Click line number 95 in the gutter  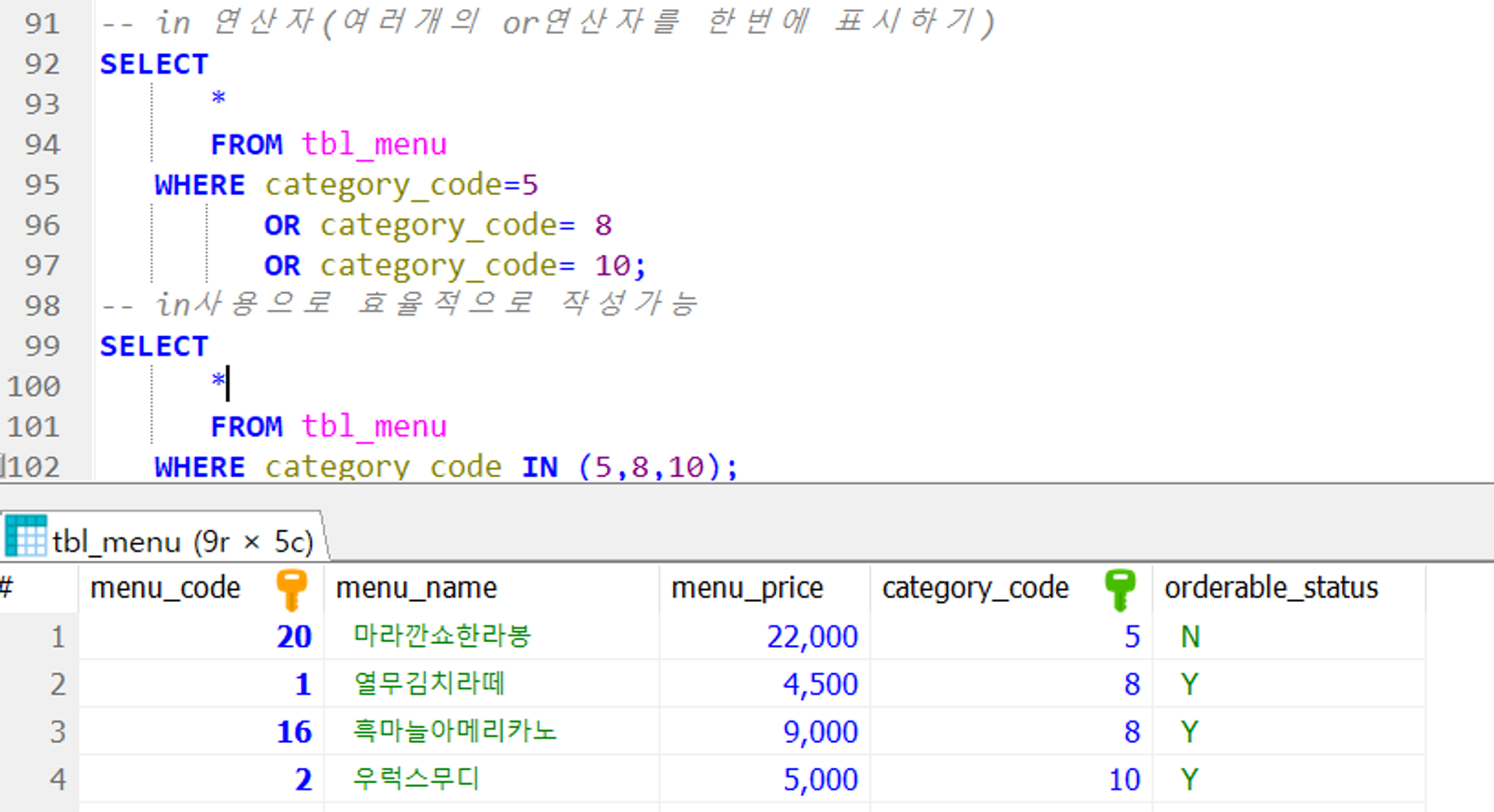point(42,185)
